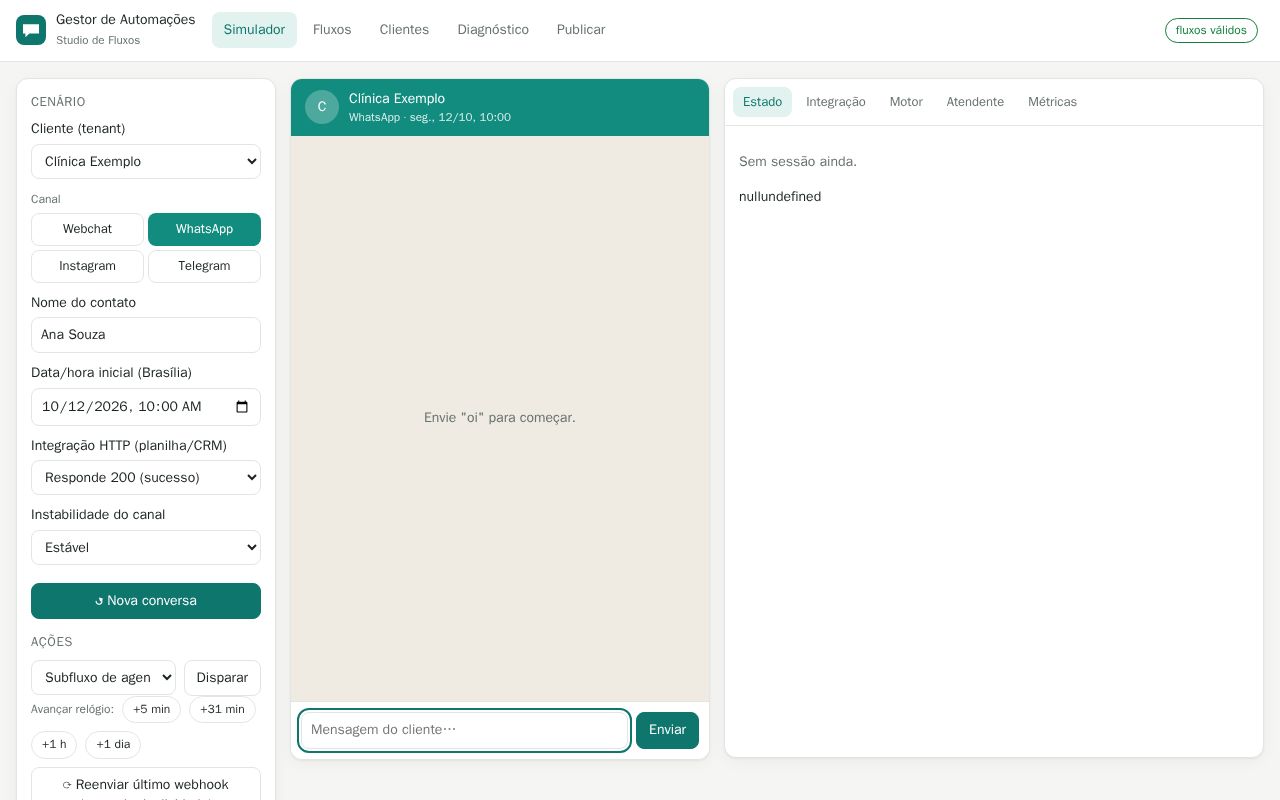Open the Motor panel tab
1280x800 pixels.
pyautogui.click(x=906, y=102)
